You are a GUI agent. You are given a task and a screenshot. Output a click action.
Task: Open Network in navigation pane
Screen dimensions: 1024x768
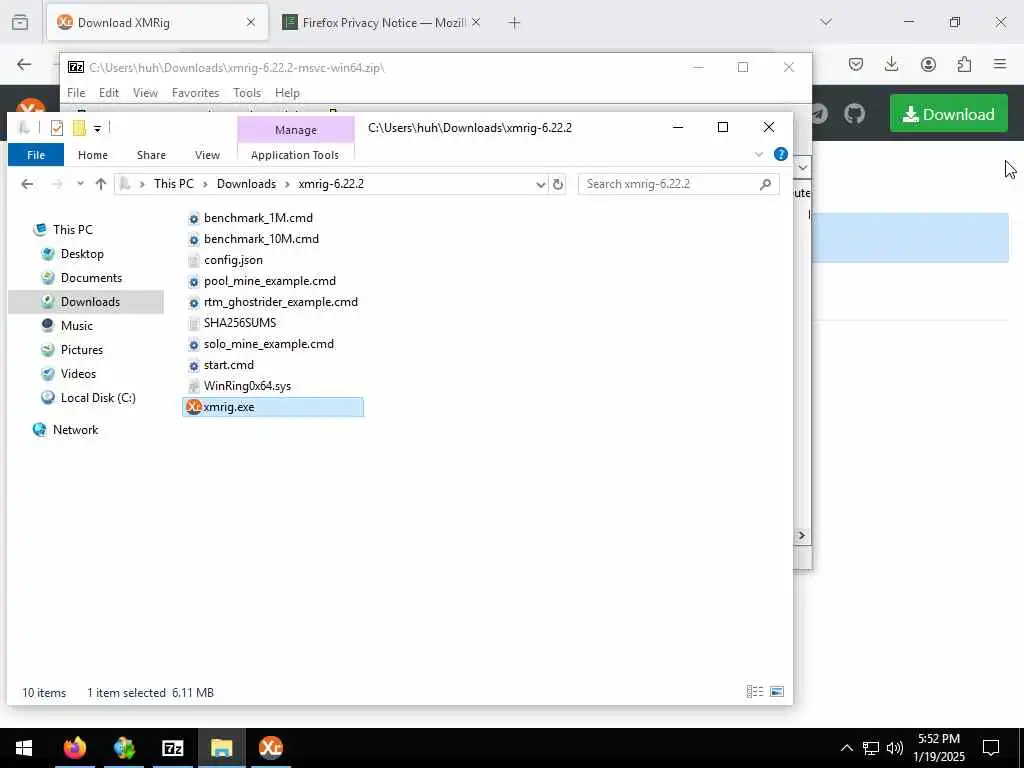75,430
